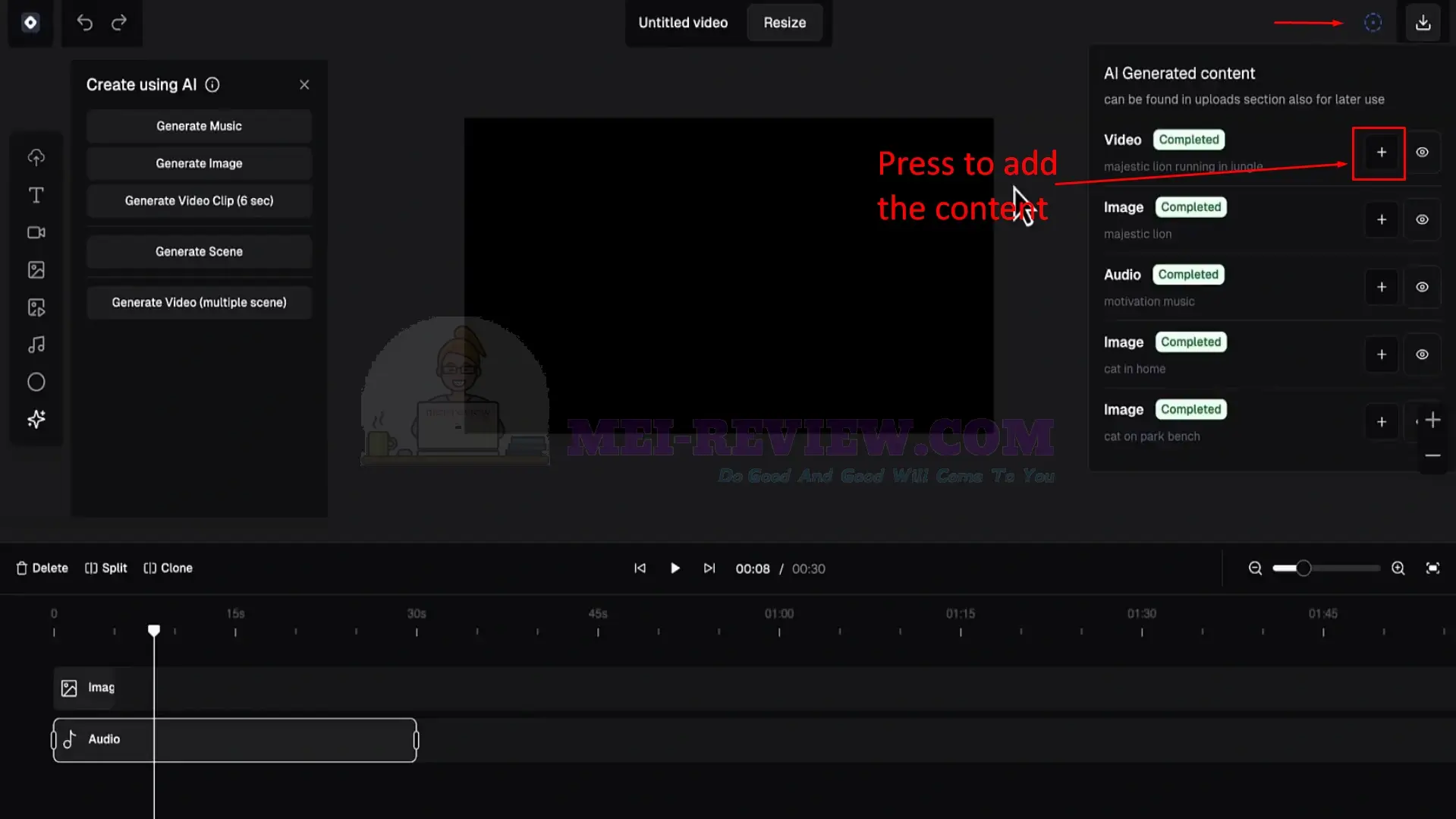
Task: Open the Music tool in sidebar
Action: tap(36, 345)
